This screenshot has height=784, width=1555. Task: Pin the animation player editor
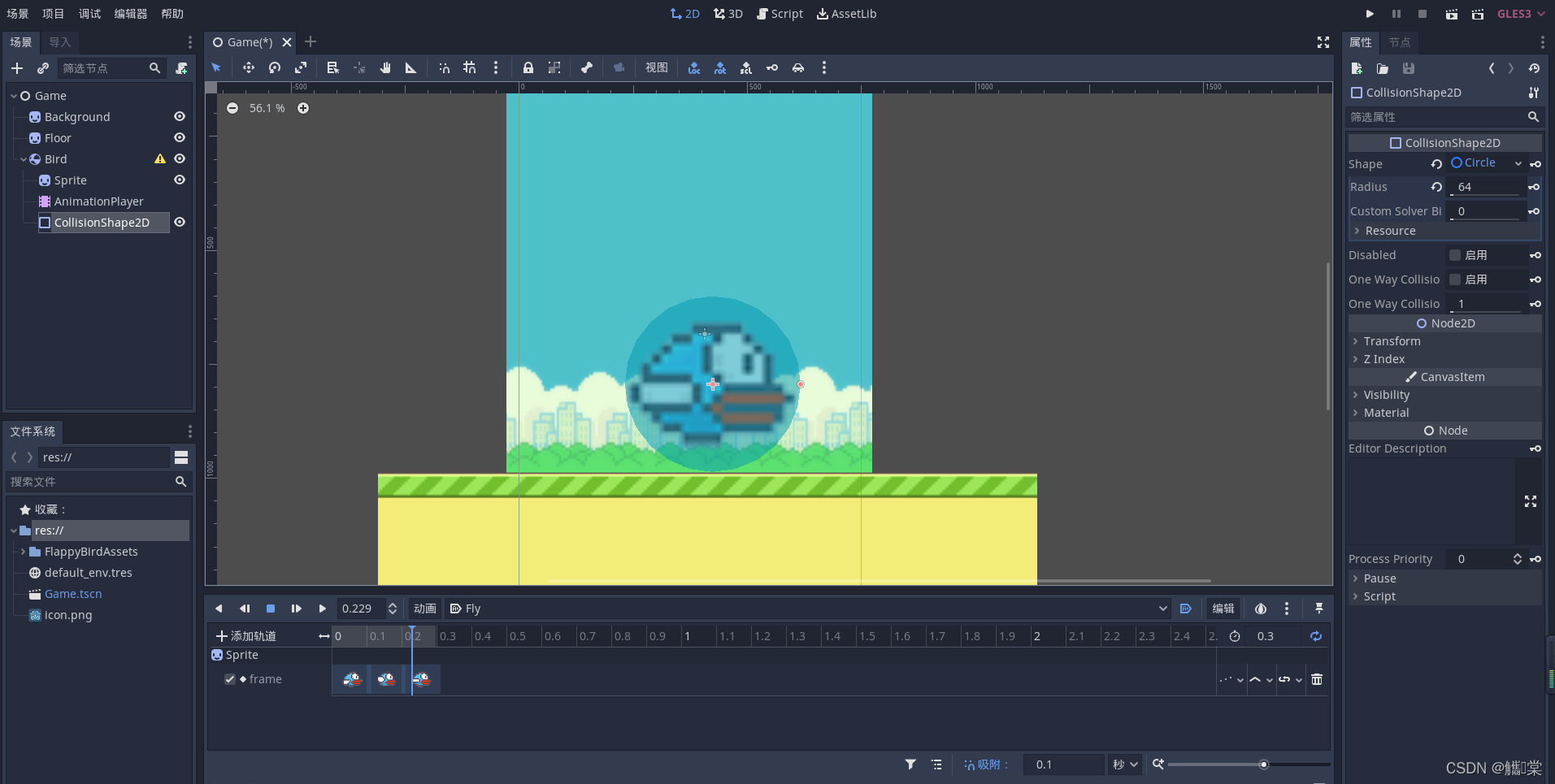tap(1319, 609)
